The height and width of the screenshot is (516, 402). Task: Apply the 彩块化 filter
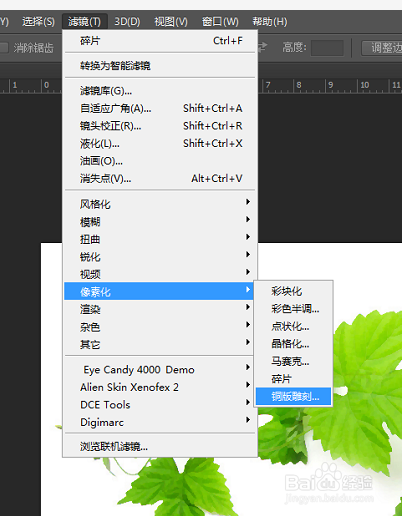click(293, 291)
